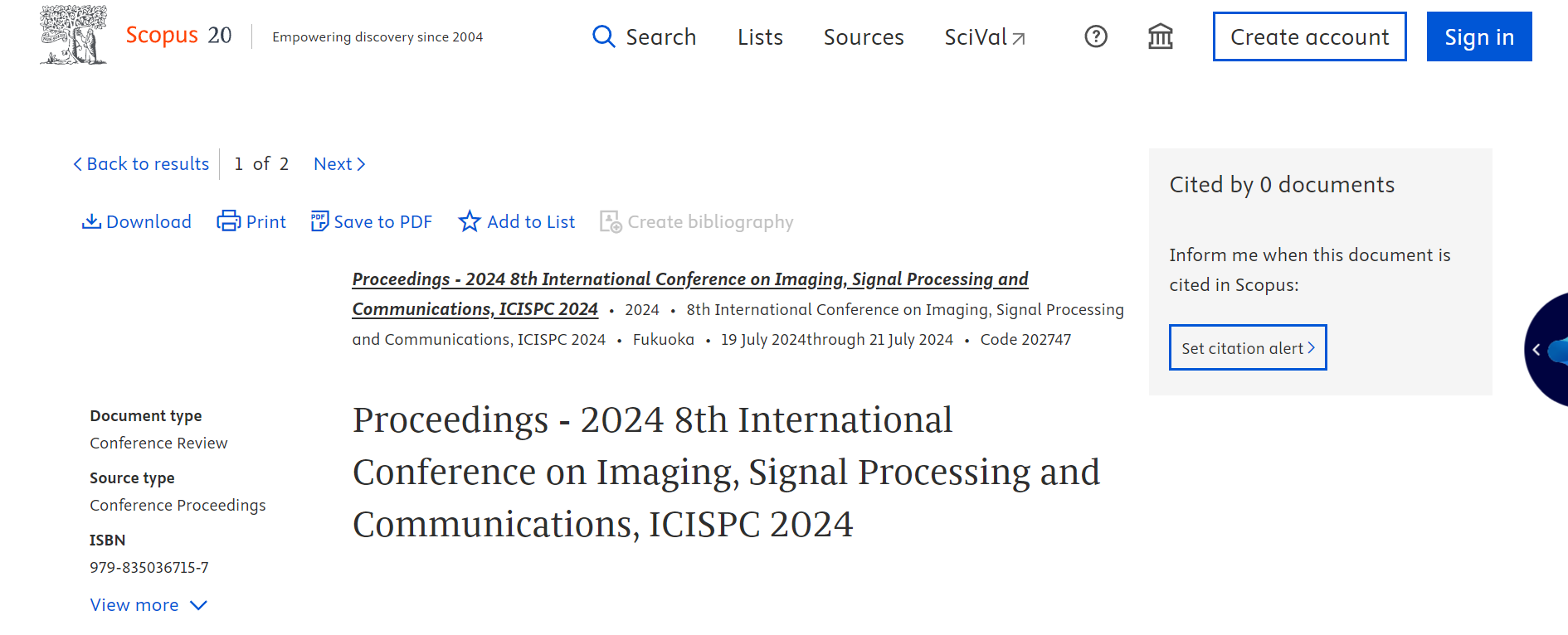Click the Conference Review document type
The image size is (1568, 635).
(158, 444)
